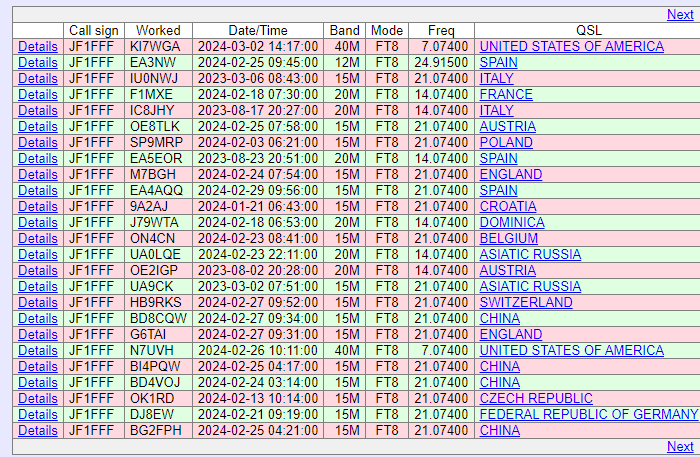Click the FEDERAL REPUBLIC OF GERMANY link
The image size is (700, 457).
(588, 415)
